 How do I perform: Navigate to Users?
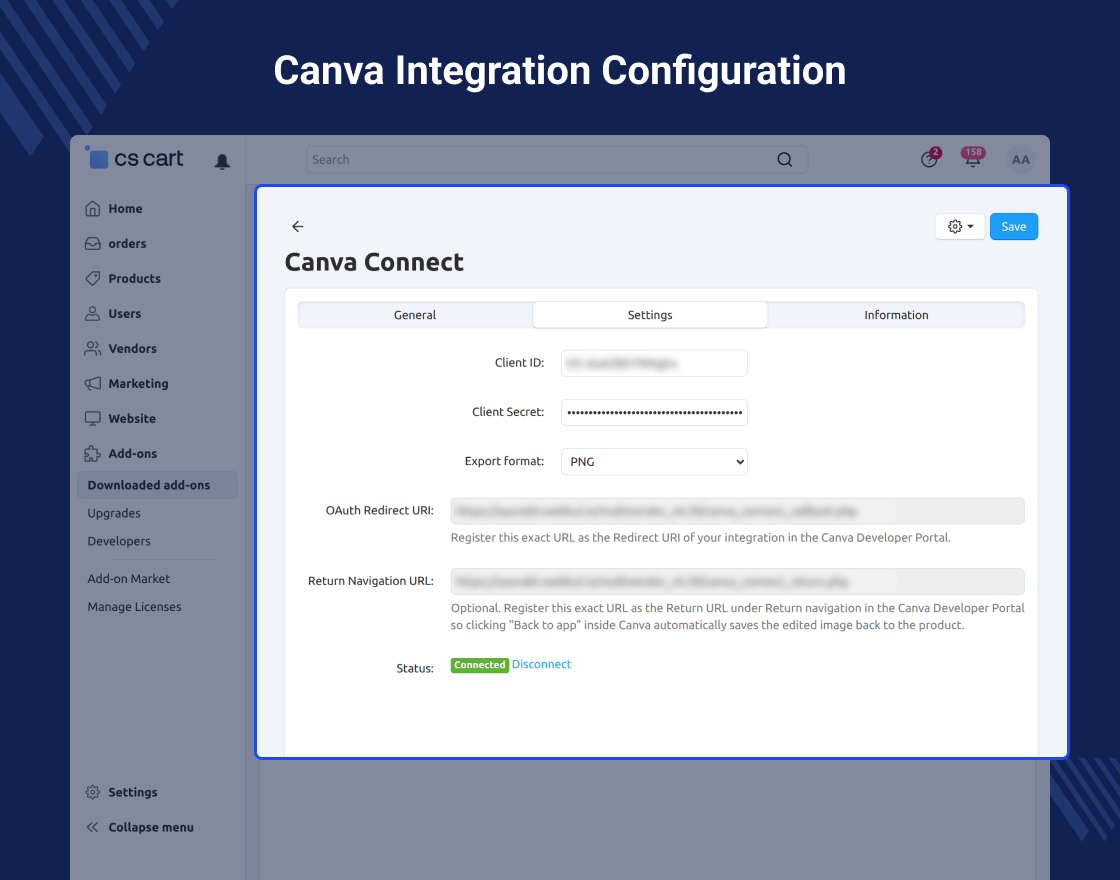pyautogui.click(x=124, y=314)
